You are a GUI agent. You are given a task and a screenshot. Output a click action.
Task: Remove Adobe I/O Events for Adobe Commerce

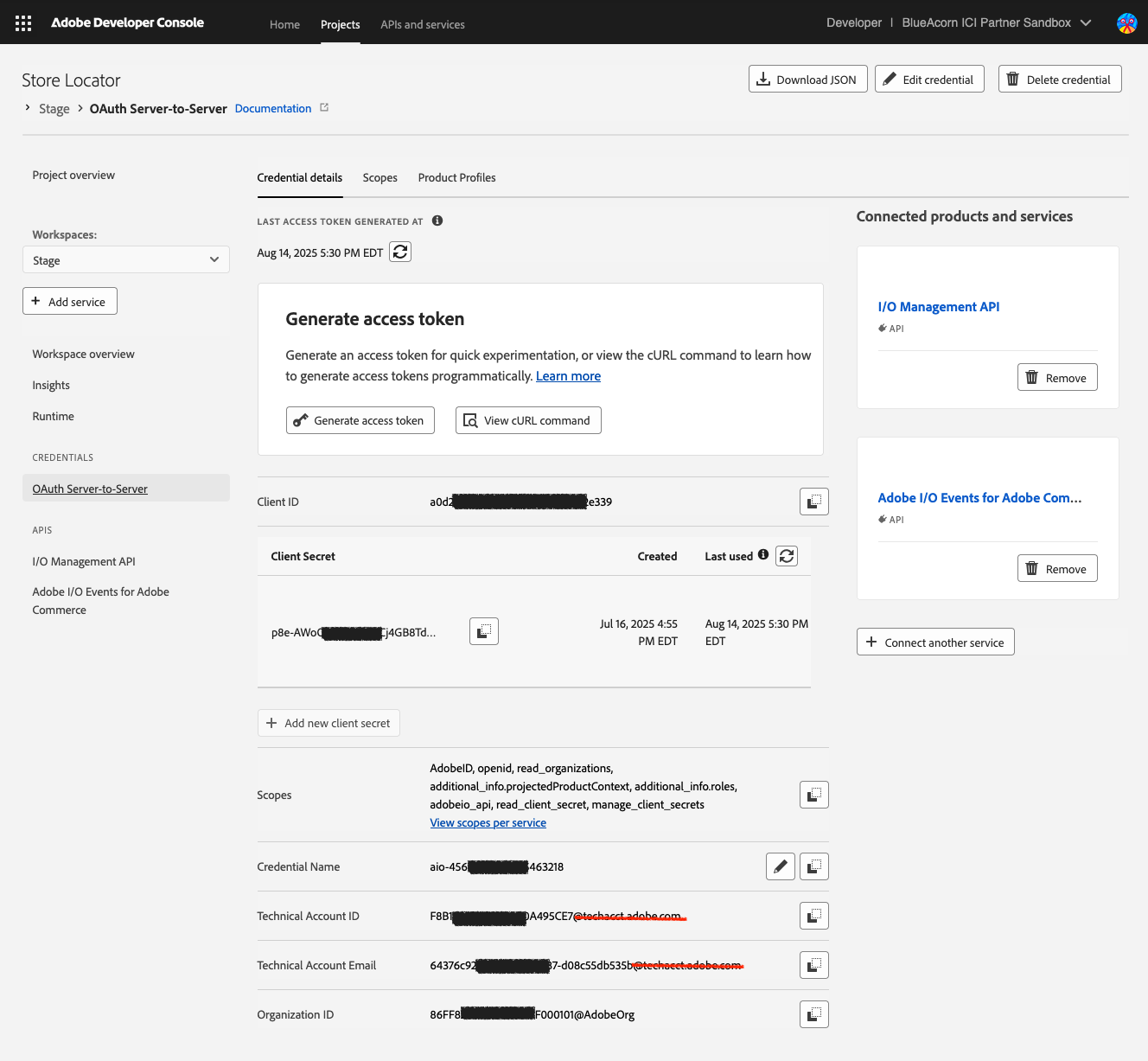pos(1057,568)
